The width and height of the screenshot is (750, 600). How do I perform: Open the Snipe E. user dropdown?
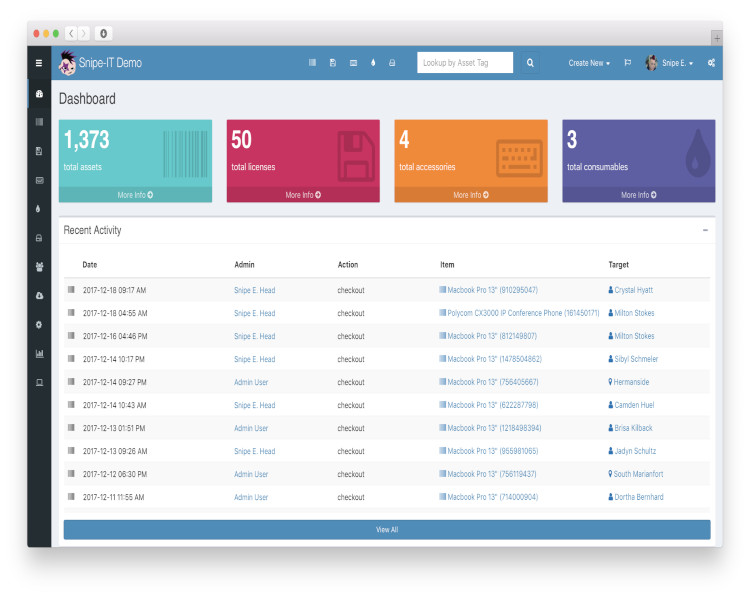point(670,63)
